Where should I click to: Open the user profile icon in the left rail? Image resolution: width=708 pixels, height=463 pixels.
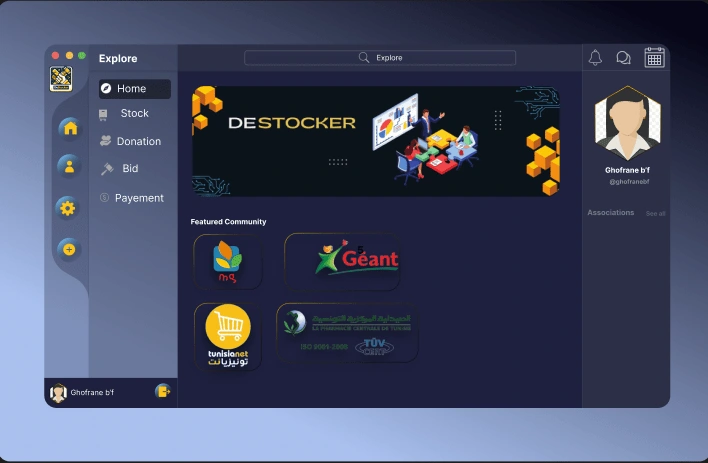coord(69,166)
